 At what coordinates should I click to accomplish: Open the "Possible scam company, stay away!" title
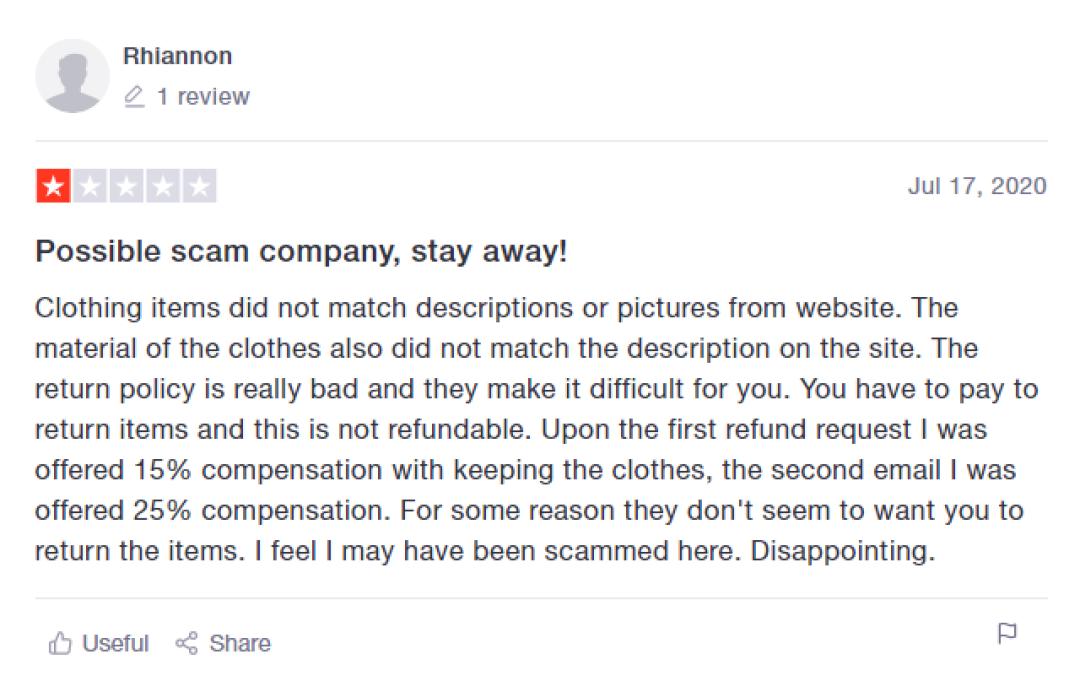(x=301, y=252)
